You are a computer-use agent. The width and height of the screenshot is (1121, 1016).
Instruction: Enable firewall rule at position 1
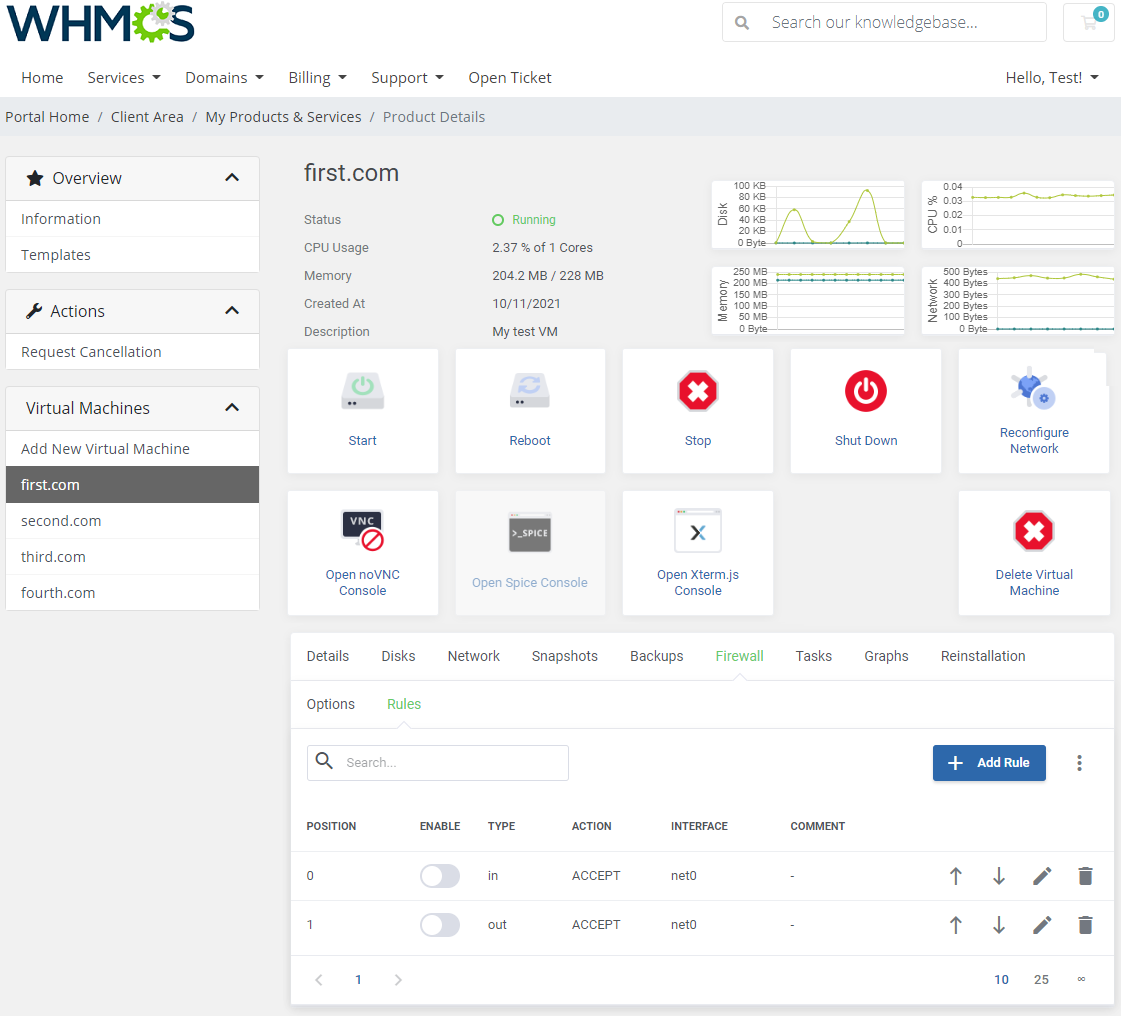(x=440, y=925)
